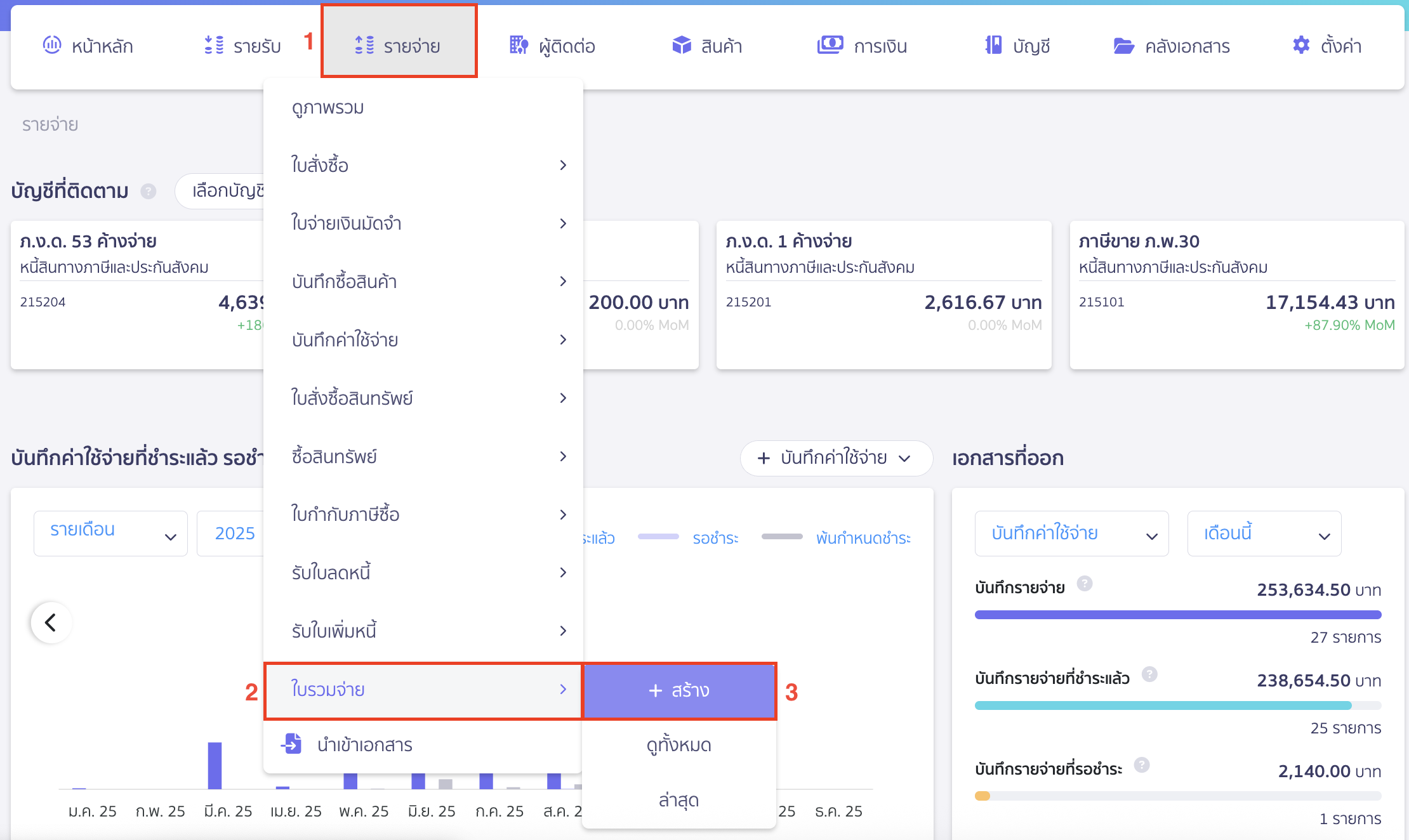This screenshot has height=840, width=1409.
Task: Select ล่าสุด in submenu
Action: 679,800
